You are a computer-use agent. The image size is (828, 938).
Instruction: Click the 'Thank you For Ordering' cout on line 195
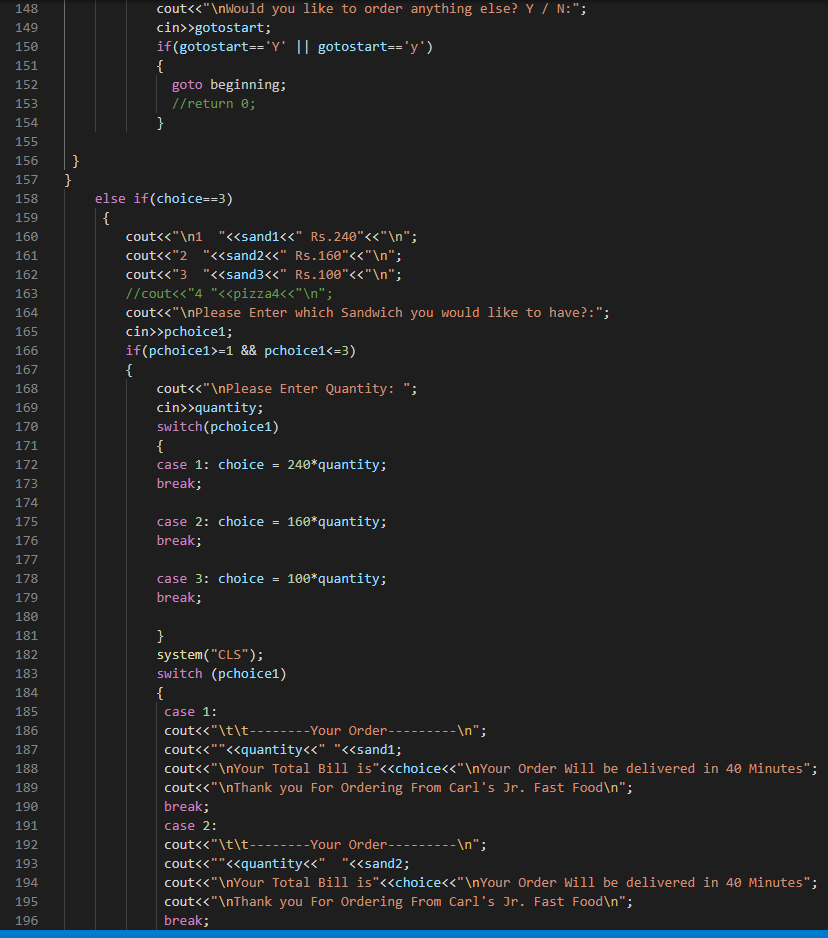point(398,902)
